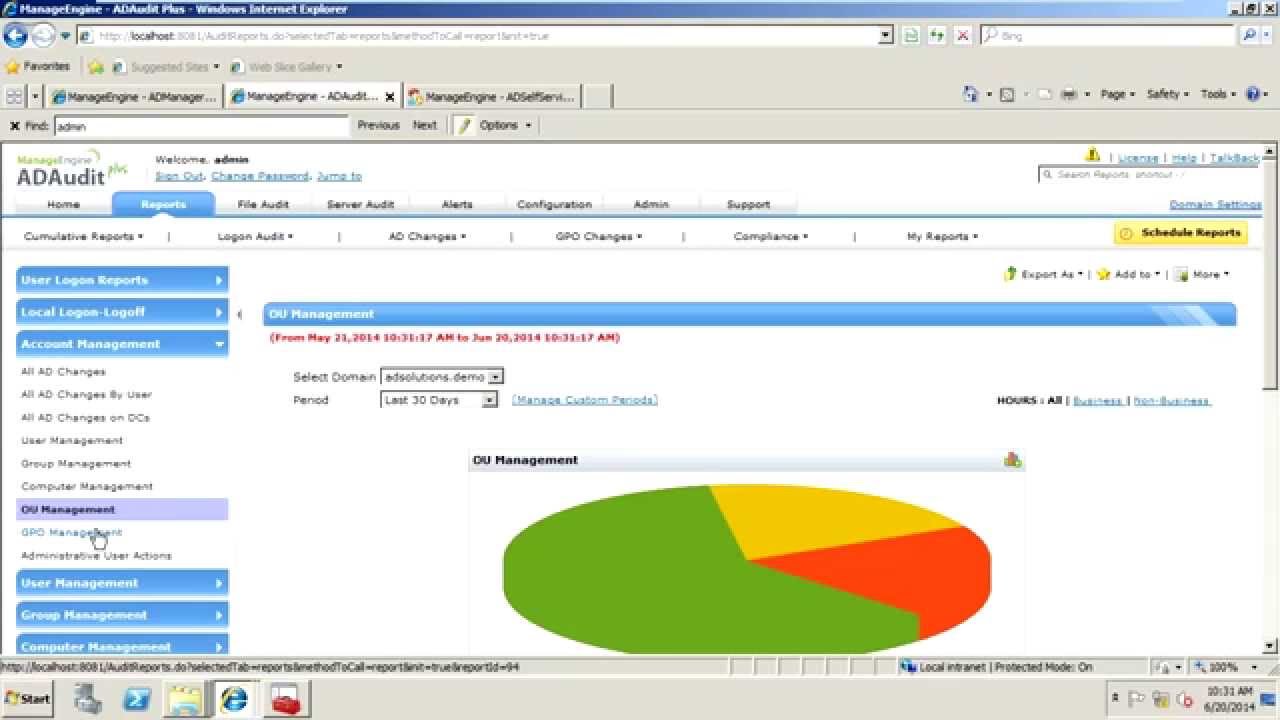Open Favorites star button
Screen dimensions: 1280x720
click(38, 67)
